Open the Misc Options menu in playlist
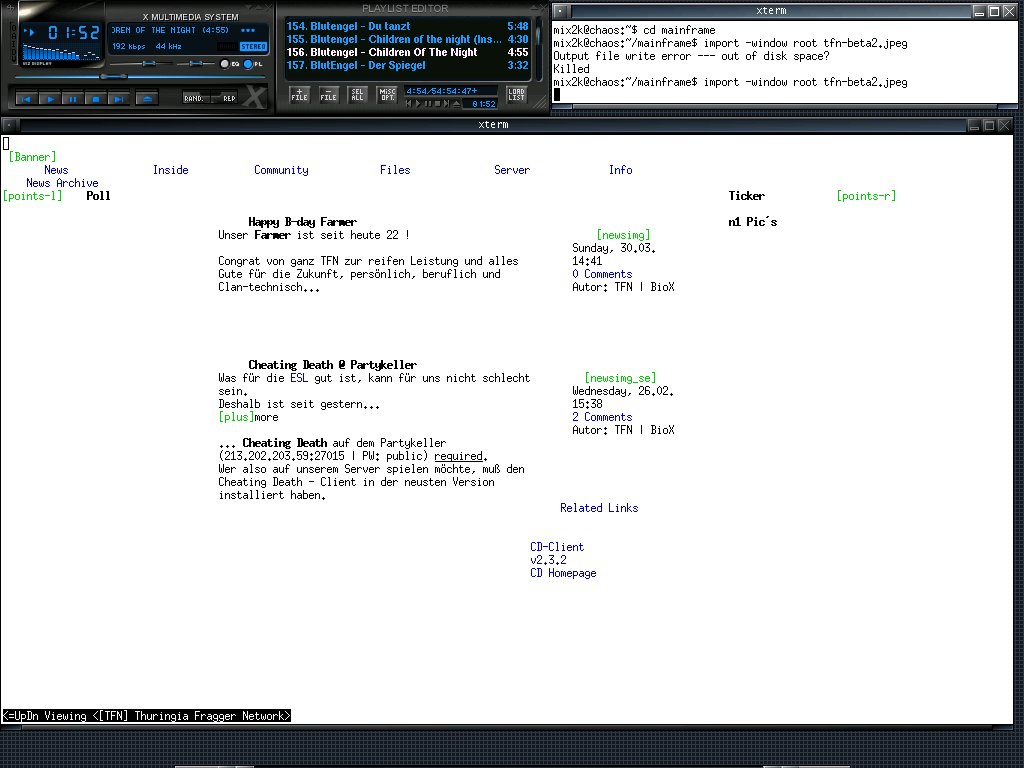 tap(387, 95)
